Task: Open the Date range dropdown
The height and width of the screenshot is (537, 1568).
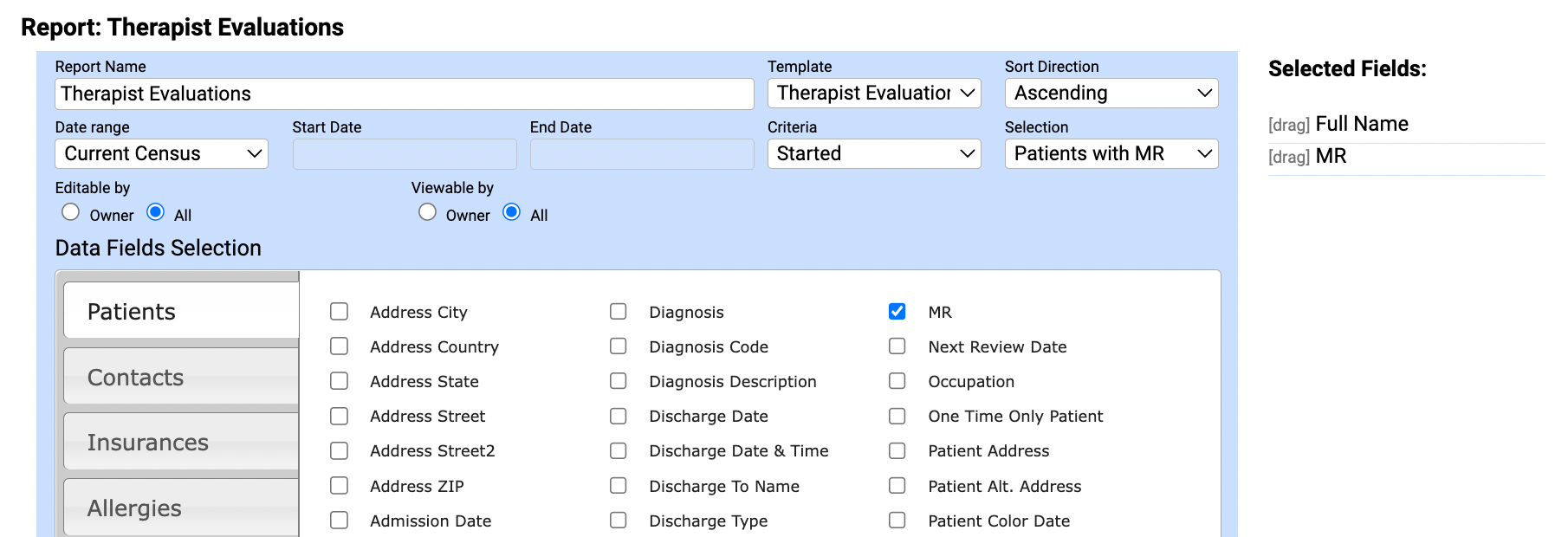Action: coord(161,154)
